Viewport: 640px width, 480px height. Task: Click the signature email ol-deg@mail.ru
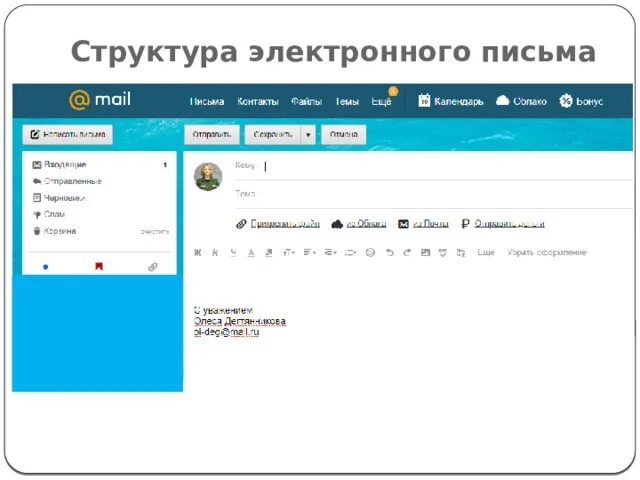(x=227, y=332)
